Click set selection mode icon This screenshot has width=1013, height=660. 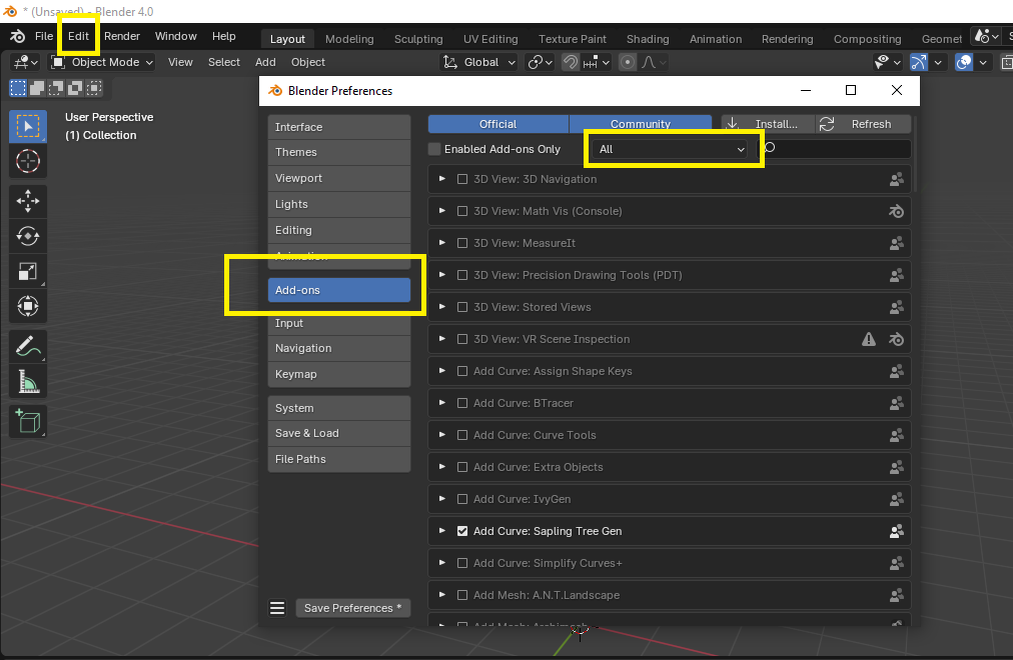coord(18,88)
